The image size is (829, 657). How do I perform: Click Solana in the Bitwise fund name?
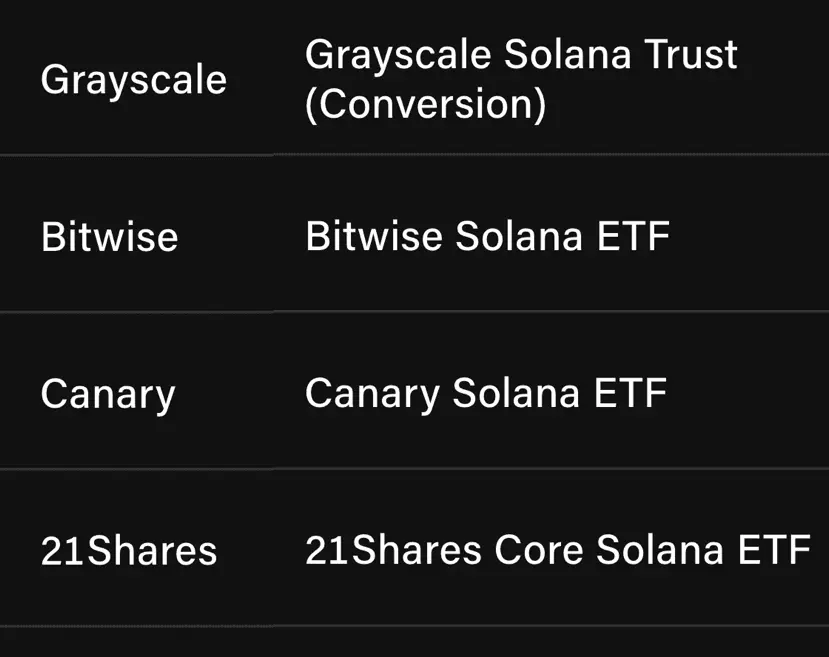point(519,236)
